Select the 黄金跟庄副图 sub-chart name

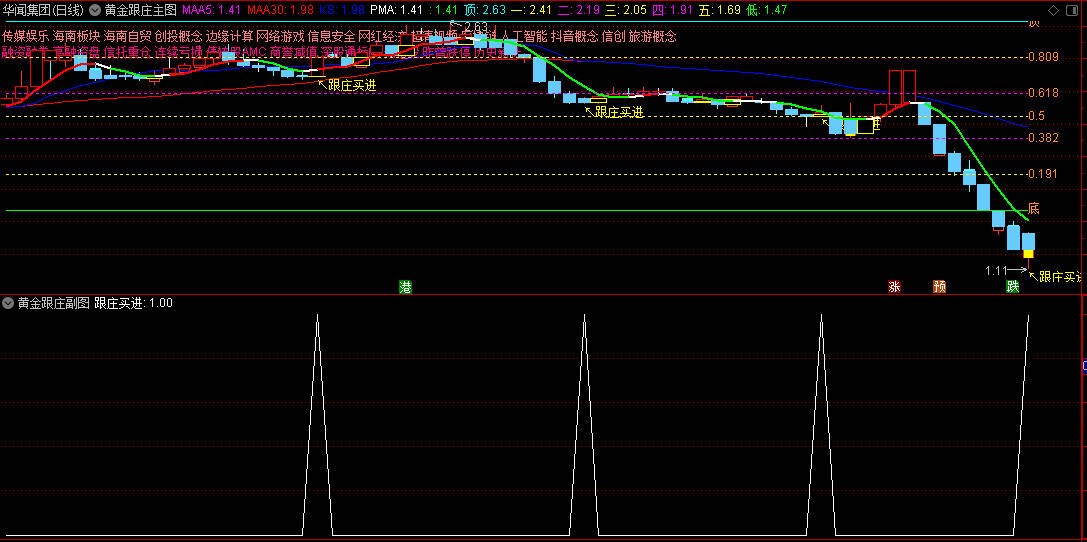(53, 303)
